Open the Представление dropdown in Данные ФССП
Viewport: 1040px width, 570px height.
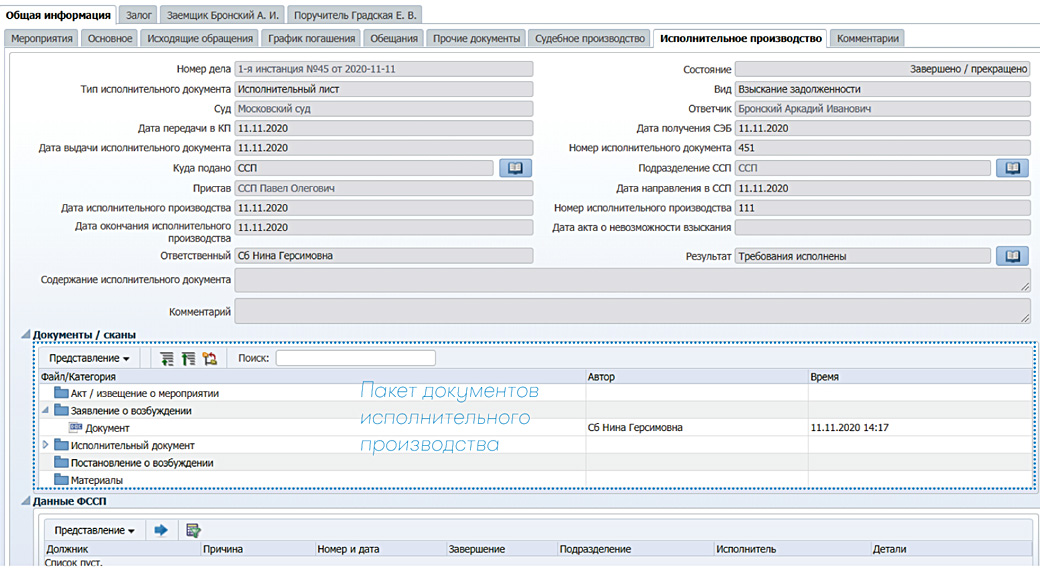point(94,530)
